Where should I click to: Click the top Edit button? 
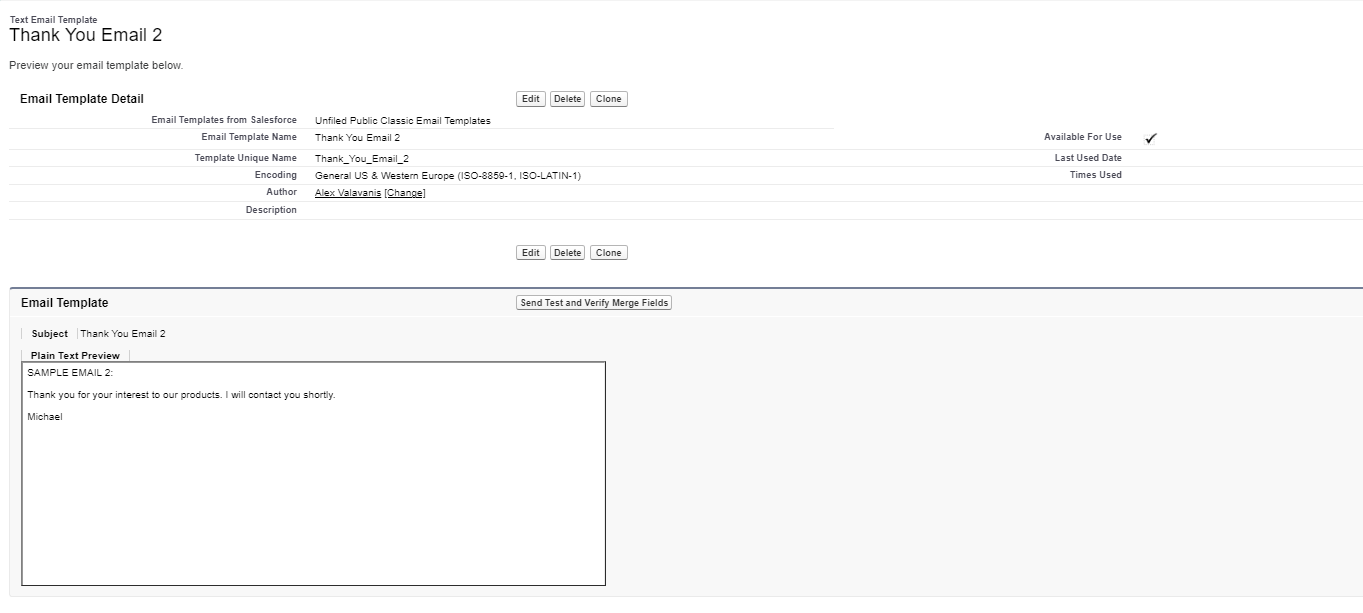(x=530, y=99)
